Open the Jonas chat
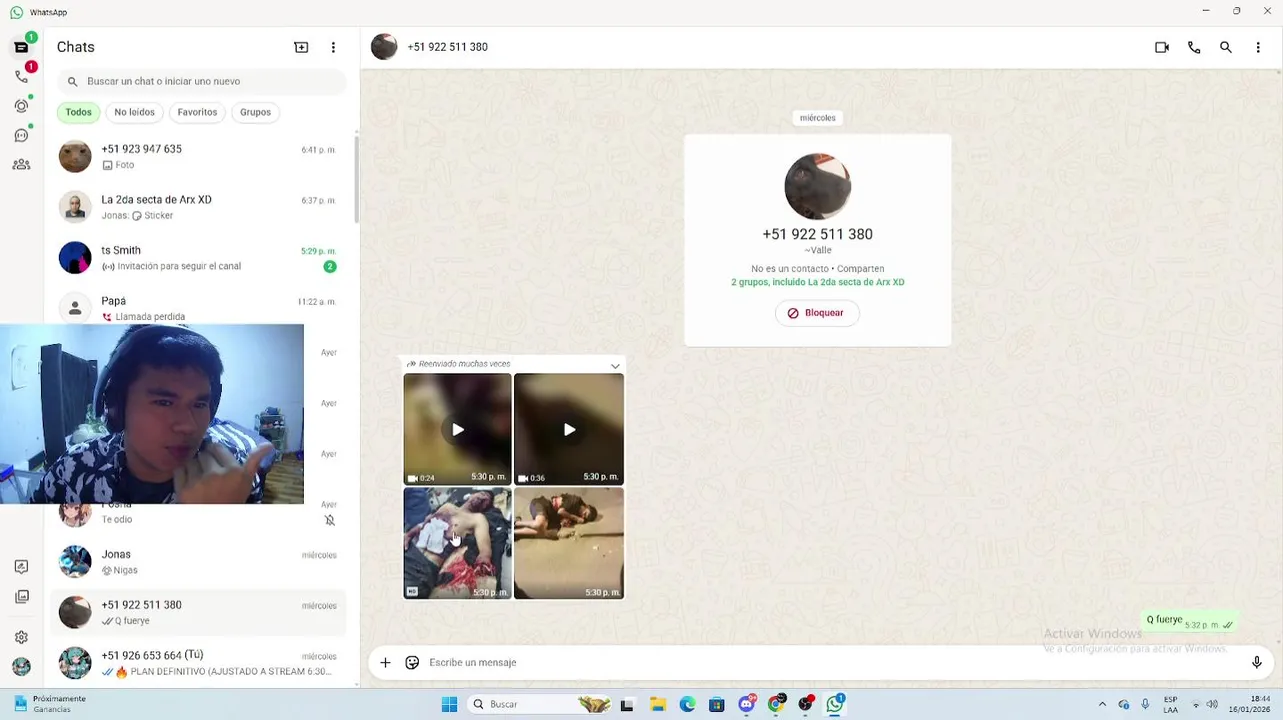1283x720 pixels. click(x=198, y=562)
